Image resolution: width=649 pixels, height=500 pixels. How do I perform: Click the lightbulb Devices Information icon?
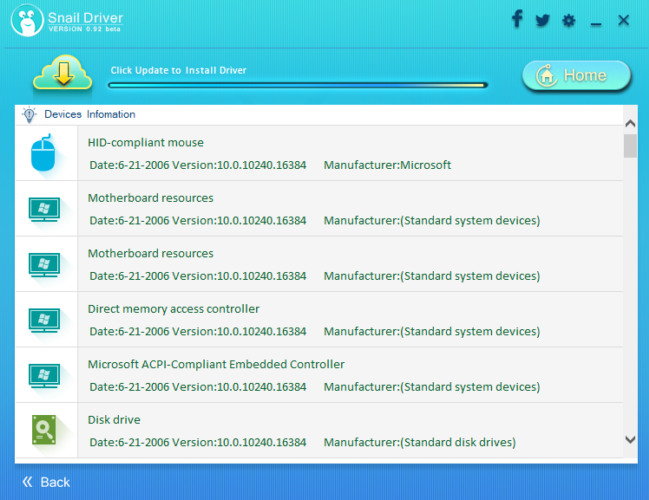coord(28,114)
